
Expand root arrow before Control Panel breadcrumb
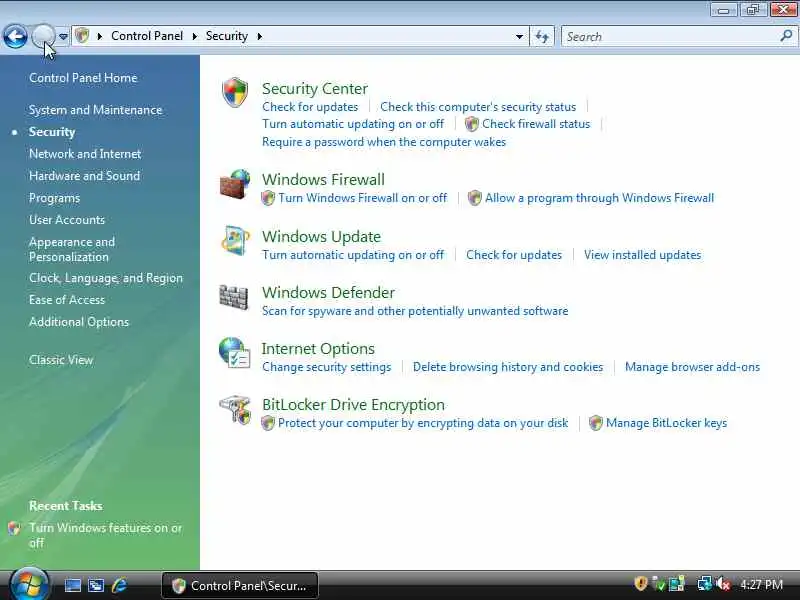(x=100, y=36)
